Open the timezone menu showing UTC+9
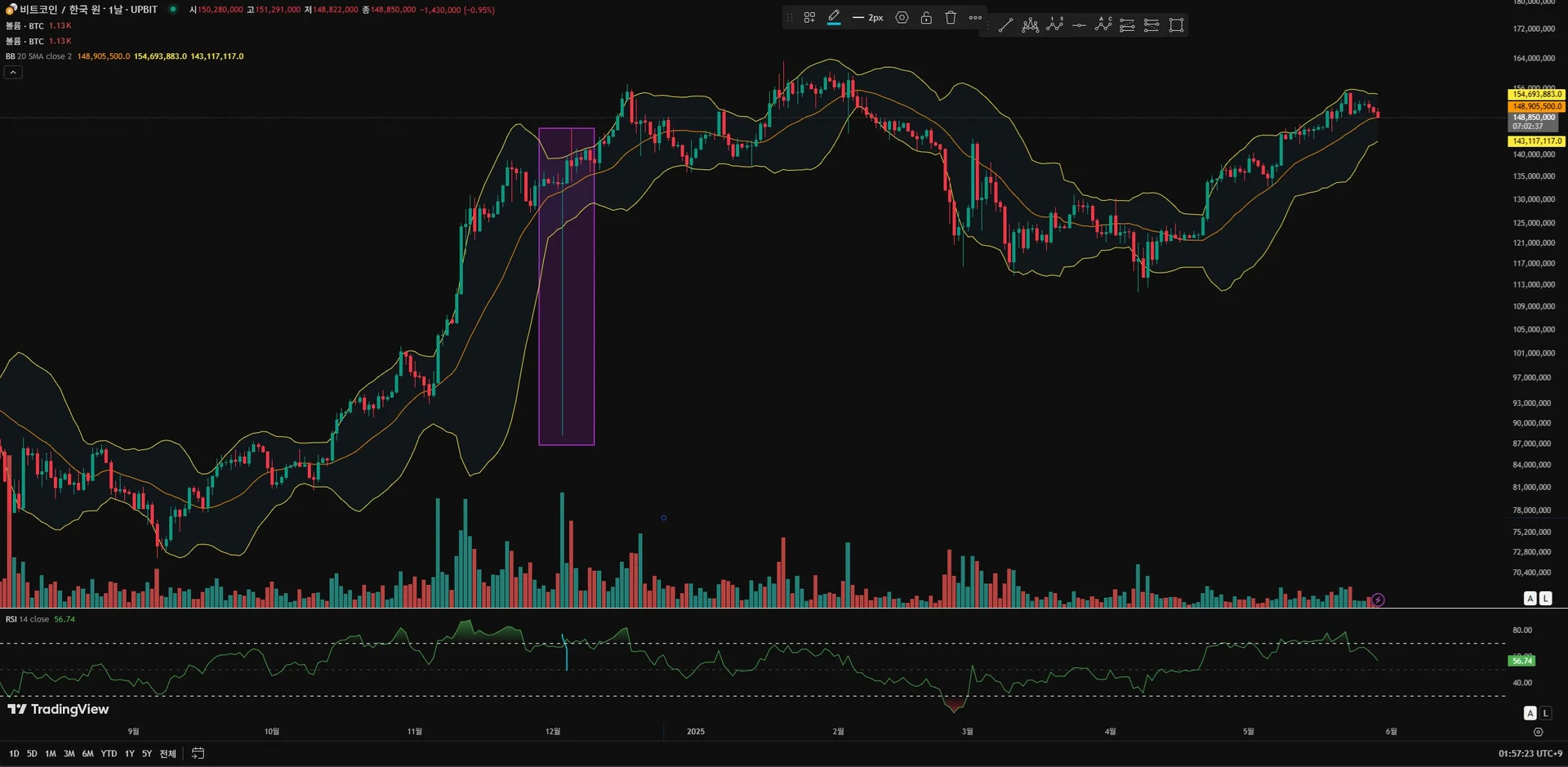 [1530, 754]
